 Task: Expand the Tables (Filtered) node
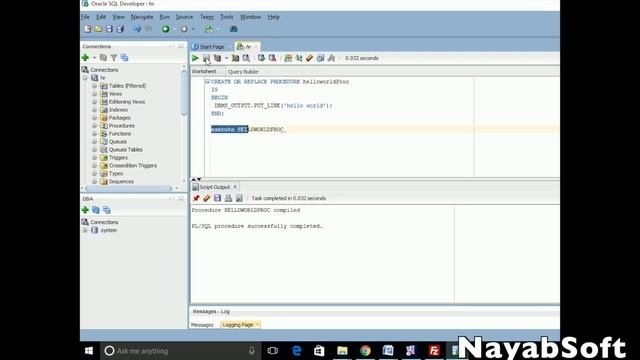coord(94,86)
